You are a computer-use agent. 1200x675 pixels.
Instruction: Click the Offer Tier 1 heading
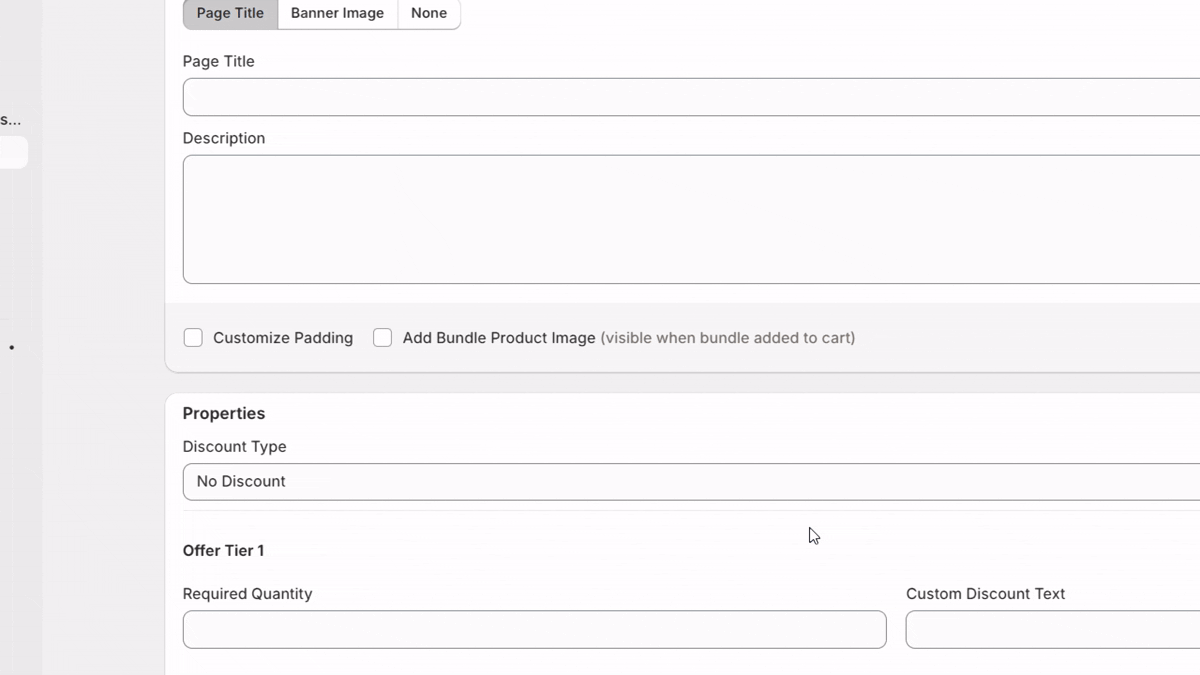tap(223, 551)
